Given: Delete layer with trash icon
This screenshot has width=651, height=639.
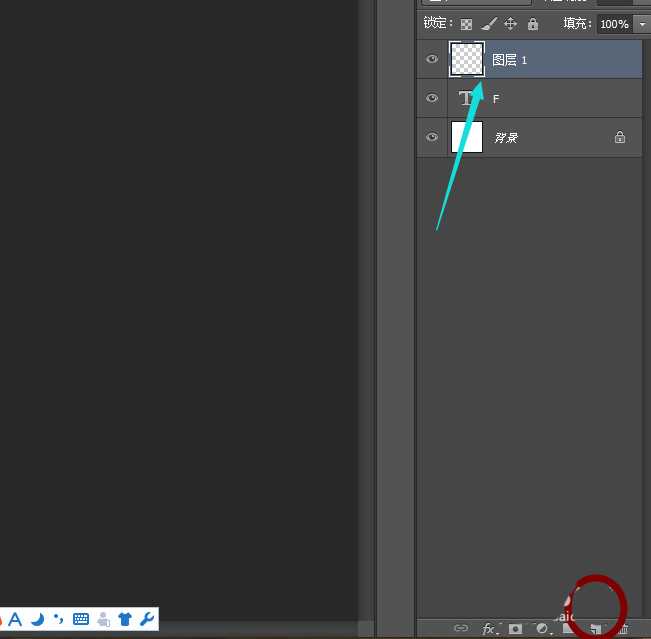Looking at the screenshot, I should (622, 629).
